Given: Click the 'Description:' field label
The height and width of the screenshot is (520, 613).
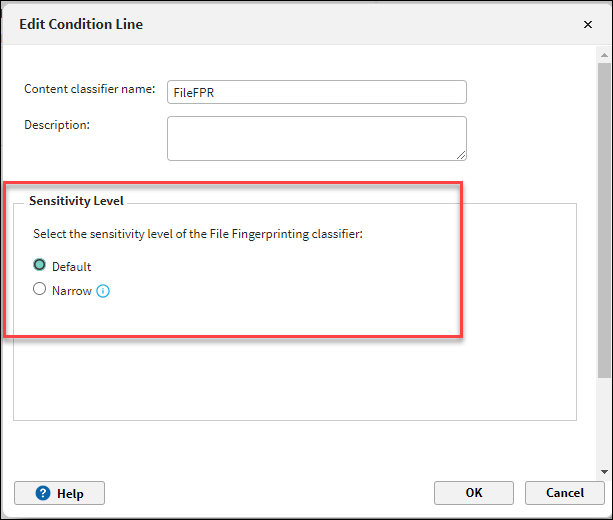Looking at the screenshot, I should pyautogui.click(x=57, y=125).
